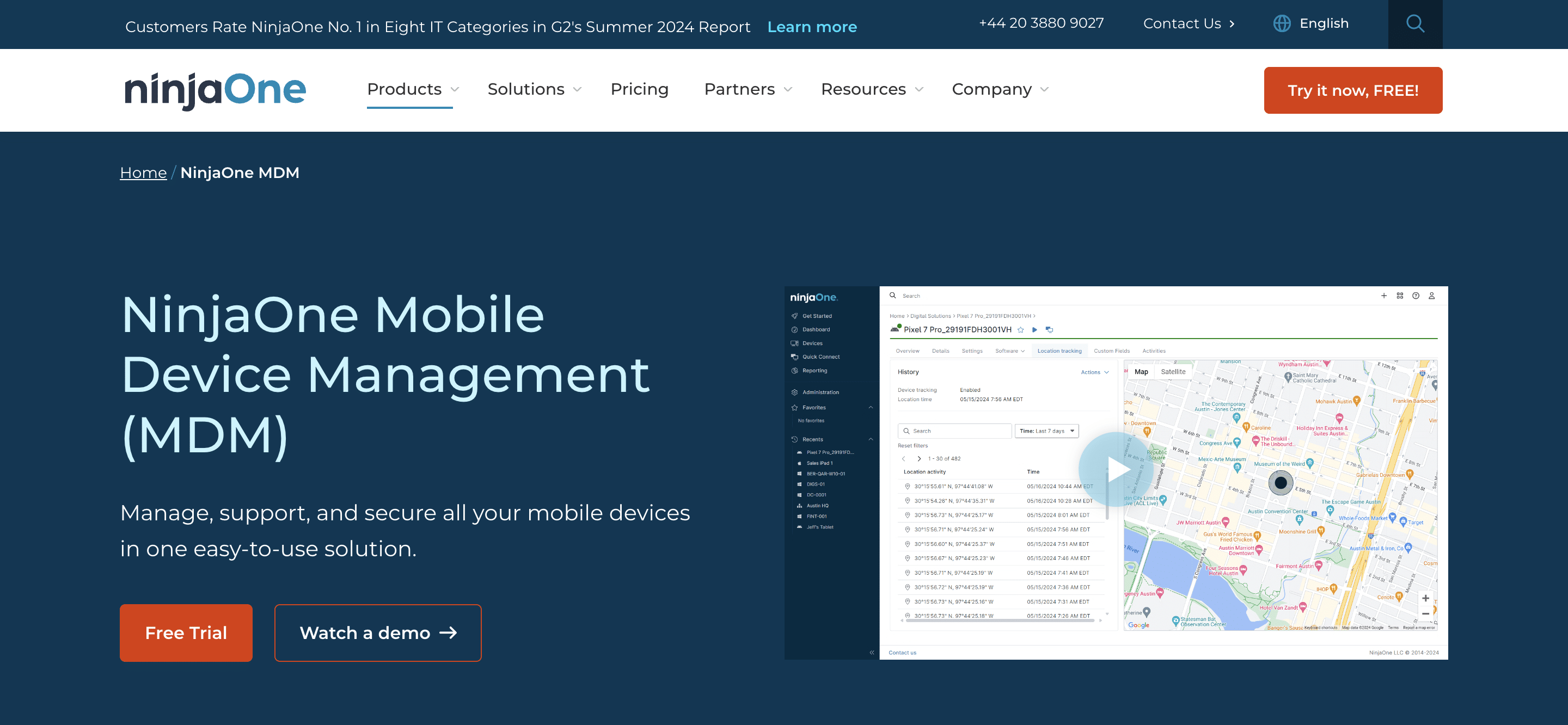Open the History Actions dropdown
Image resolution: width=1568 pixels, height=725 pixels.
point(1095,372)
